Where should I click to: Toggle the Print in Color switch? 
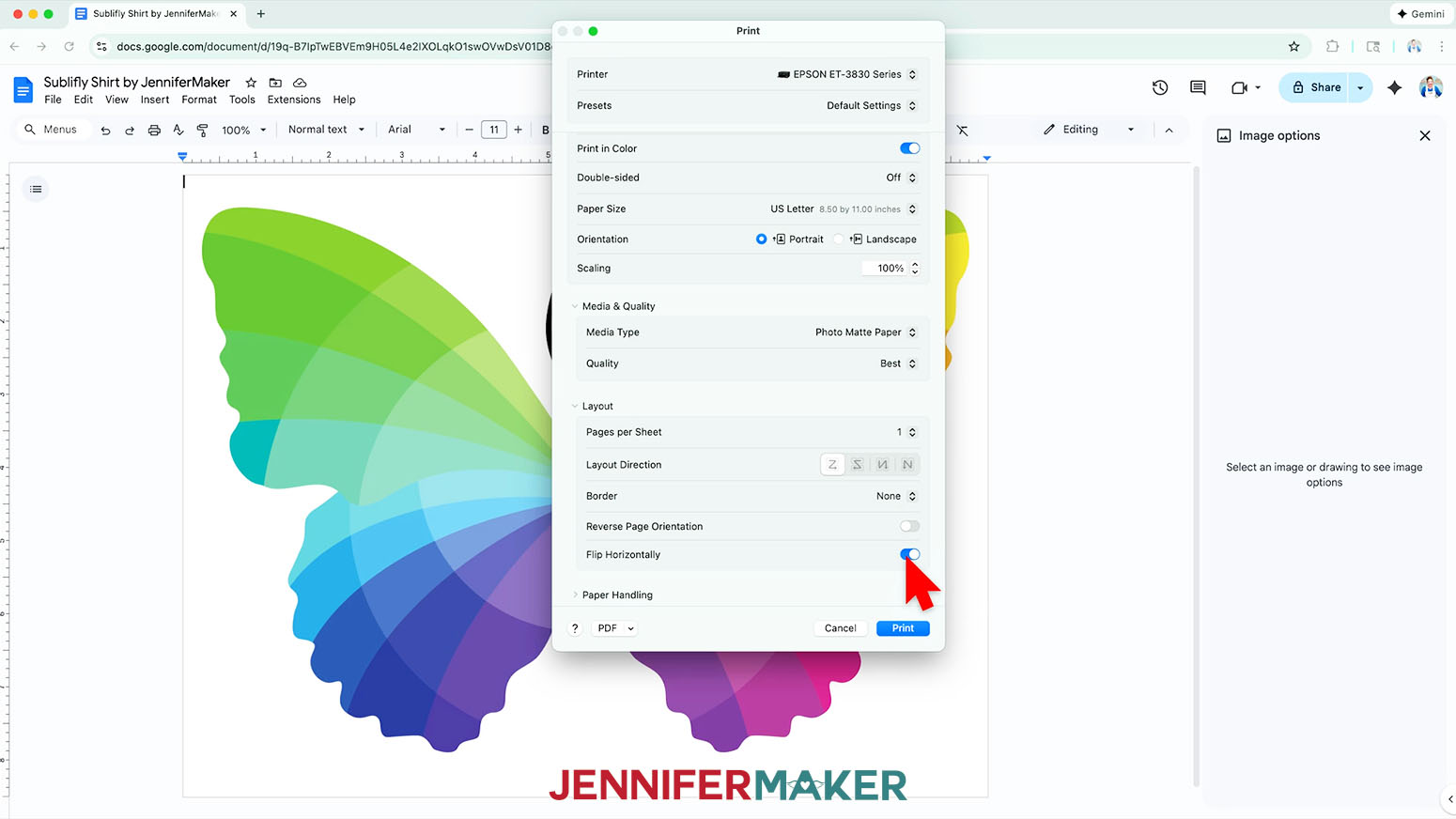(909, 148)
